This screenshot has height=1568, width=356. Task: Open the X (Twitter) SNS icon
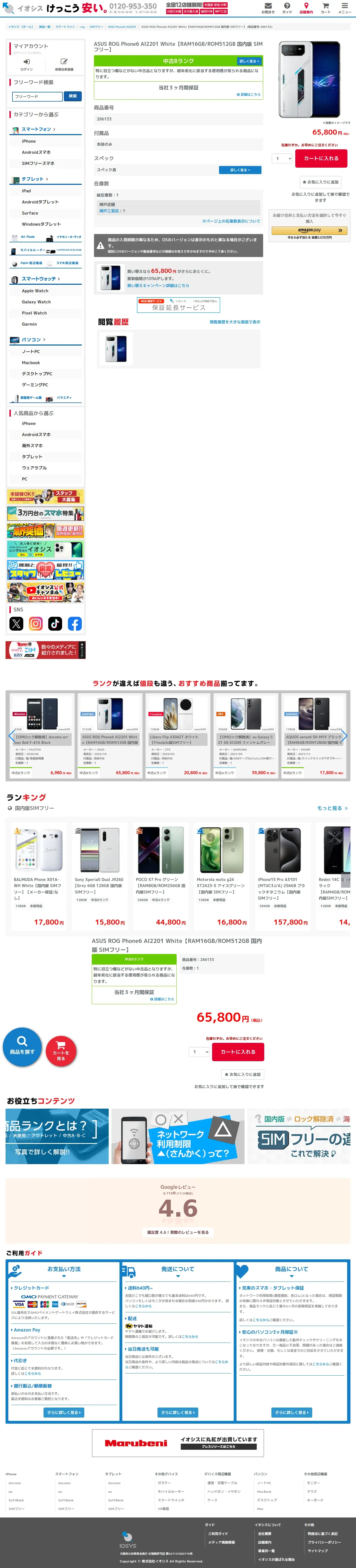point(16,623)
